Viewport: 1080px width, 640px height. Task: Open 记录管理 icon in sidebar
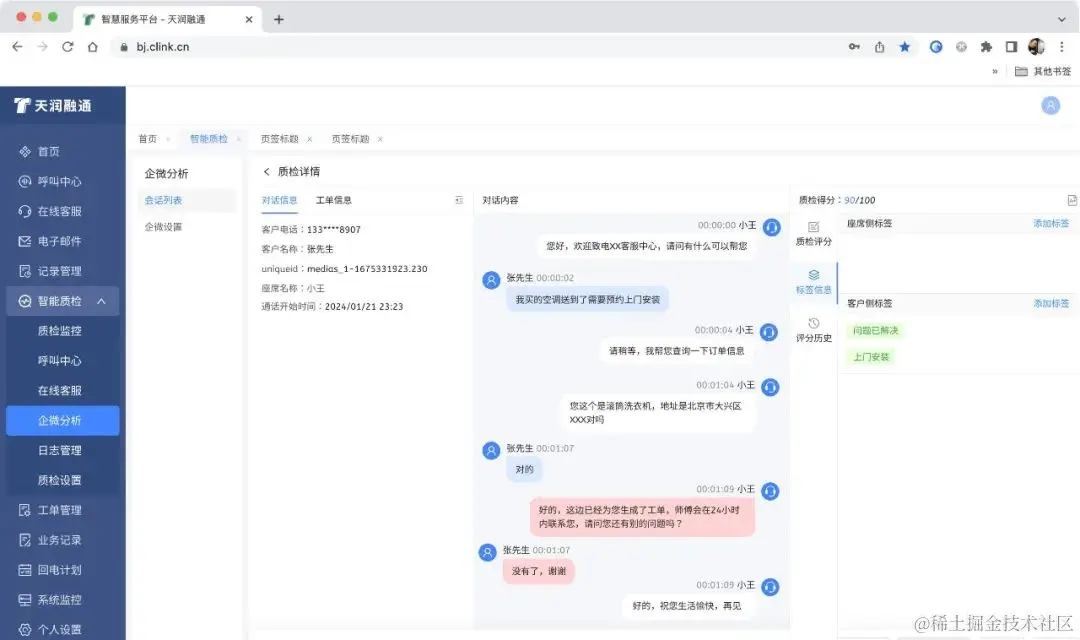[25, 271]
